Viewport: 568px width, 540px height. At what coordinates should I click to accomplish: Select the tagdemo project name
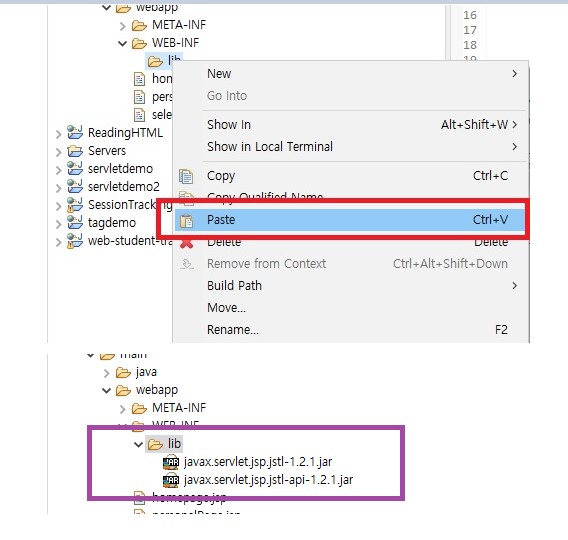pos(112,223)
